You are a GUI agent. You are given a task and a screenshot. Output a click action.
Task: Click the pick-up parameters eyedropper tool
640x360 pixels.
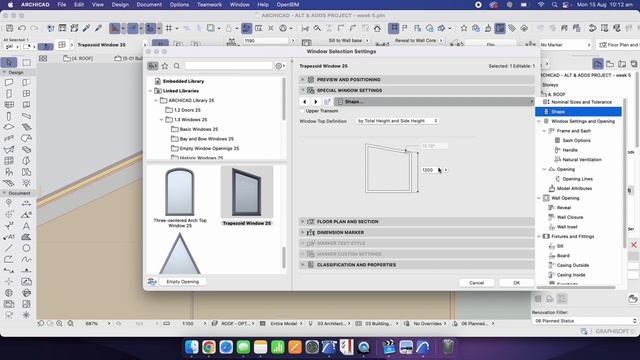pos(86,28)
